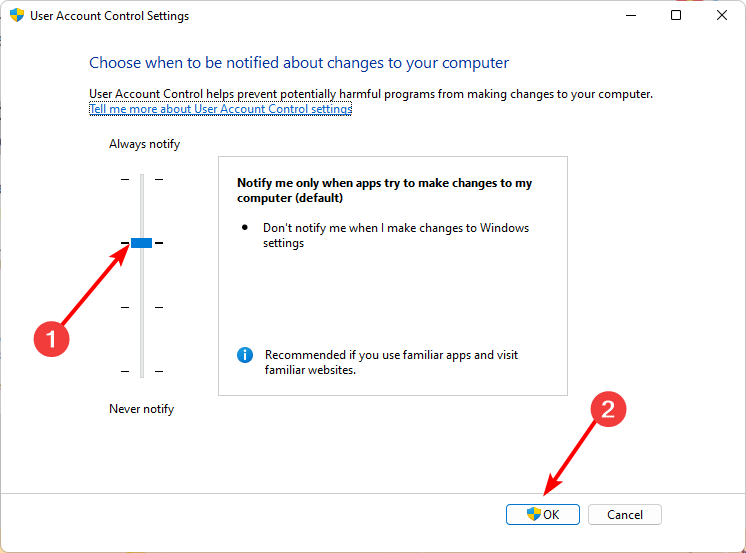Click the 'Choose when to be notified' heading
The image size is (746, 553).
point(299,63)
